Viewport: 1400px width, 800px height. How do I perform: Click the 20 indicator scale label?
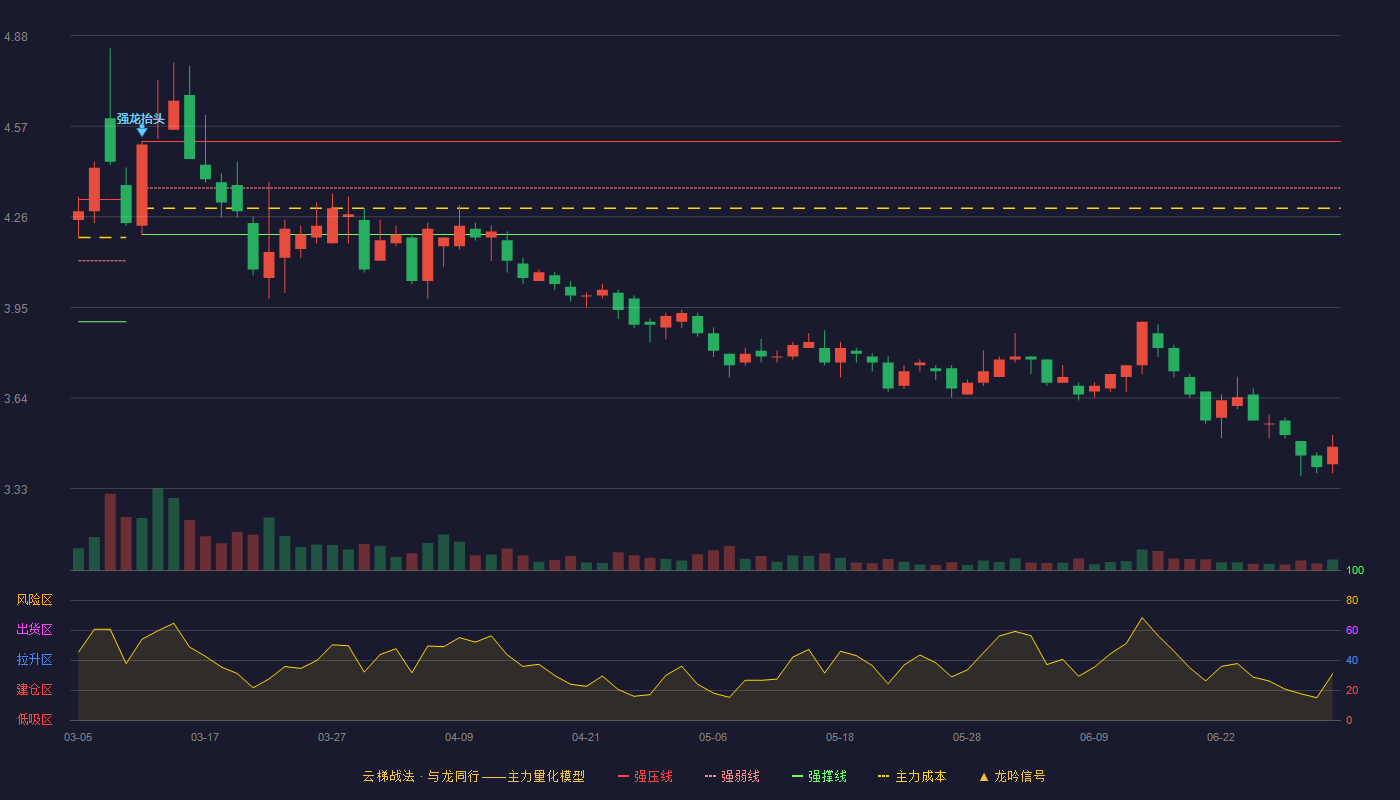tap(1352, 691)
